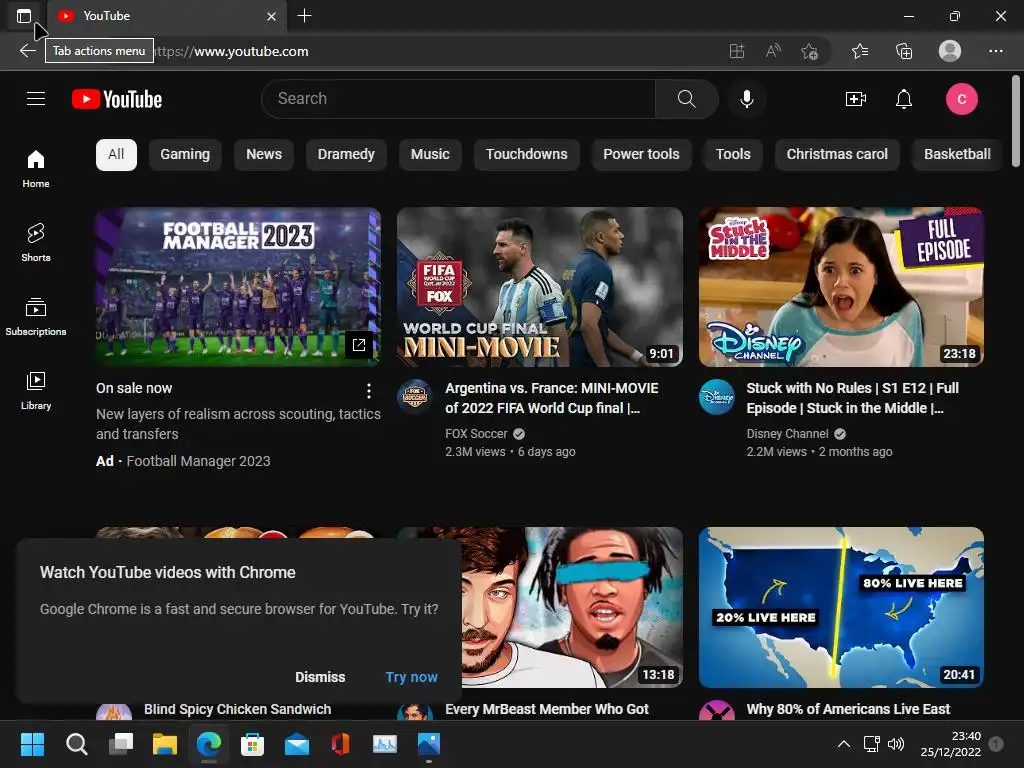Open the pink C account avatar

[961, 99]
